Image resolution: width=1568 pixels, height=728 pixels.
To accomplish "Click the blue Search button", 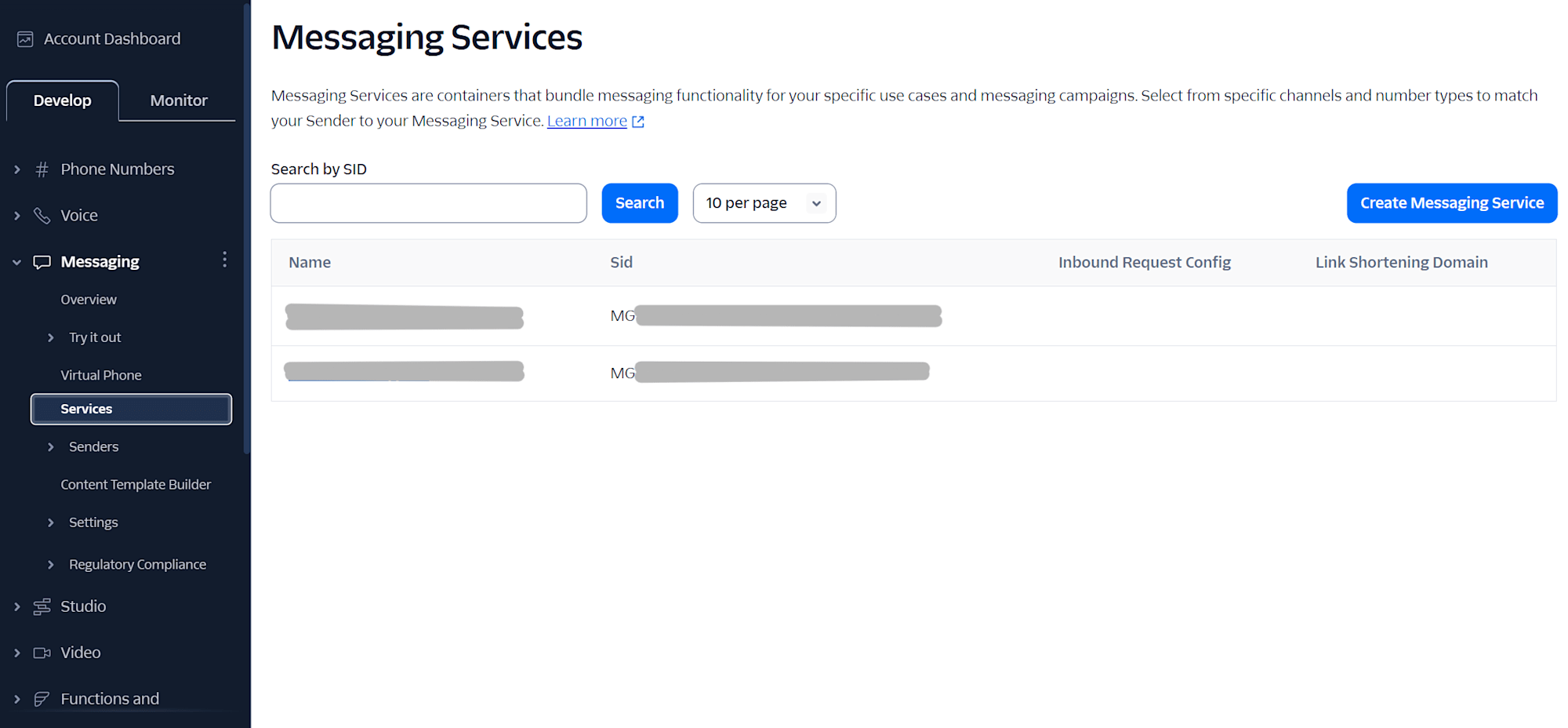I will (640, 203).
